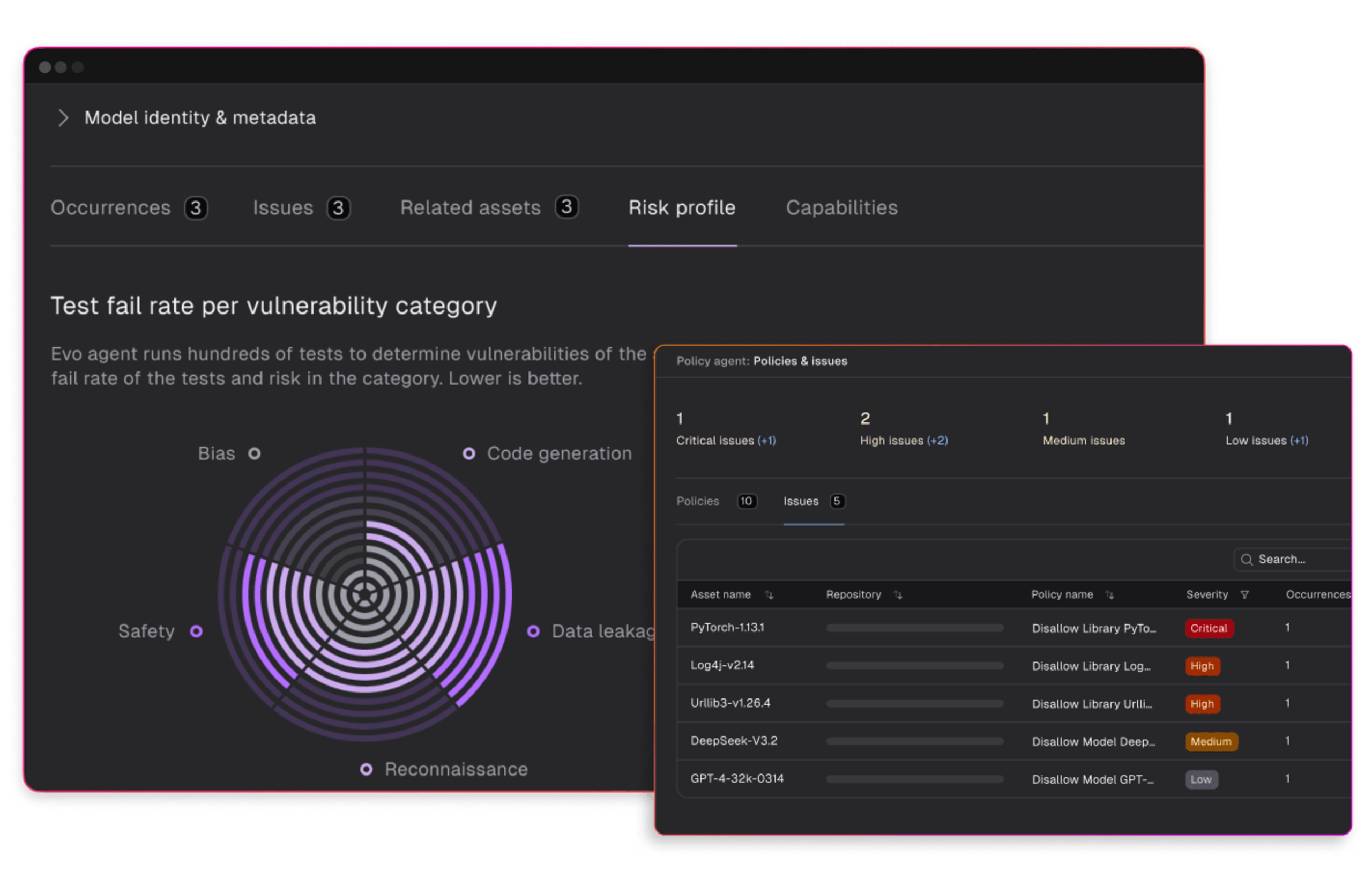The image size is (1372, 878).
Task: Click the Data leakage marker dot
Action: 533,631
